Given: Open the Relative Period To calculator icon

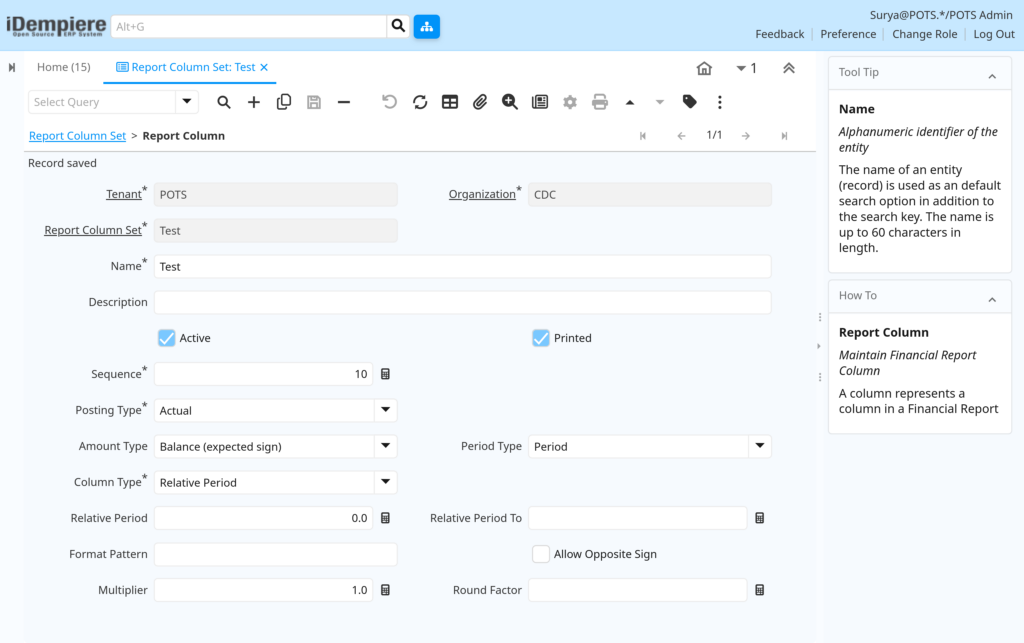Looking at the screenshot, I should click(760, 518).
